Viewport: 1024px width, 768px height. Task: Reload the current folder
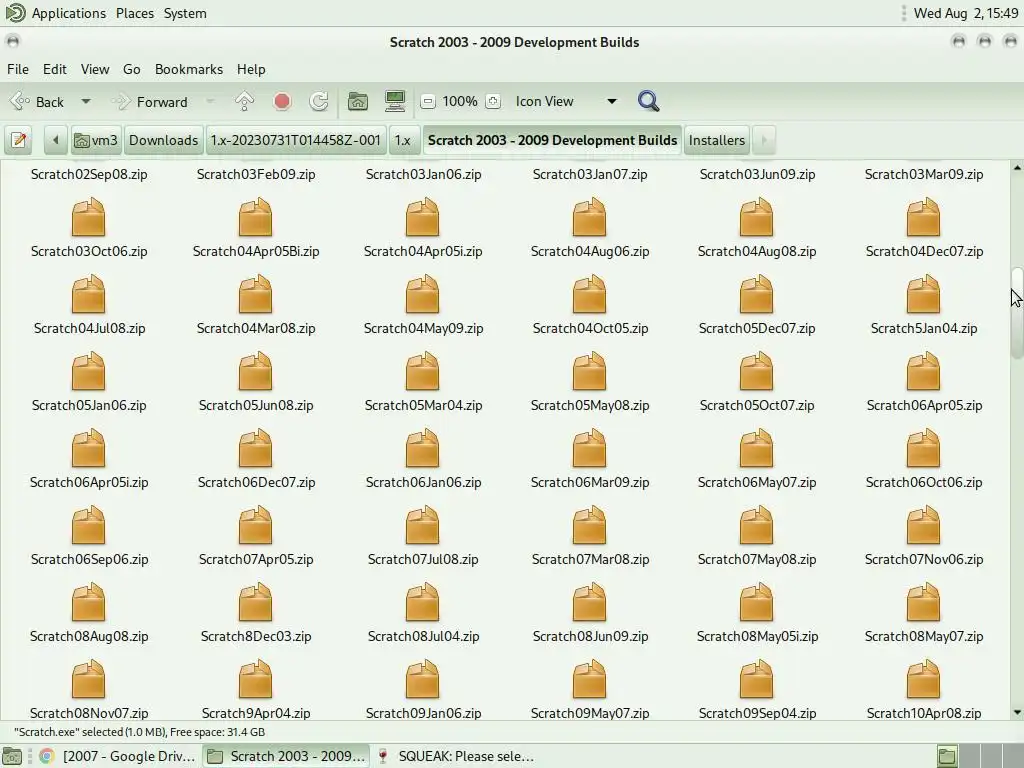click(319, 101)
